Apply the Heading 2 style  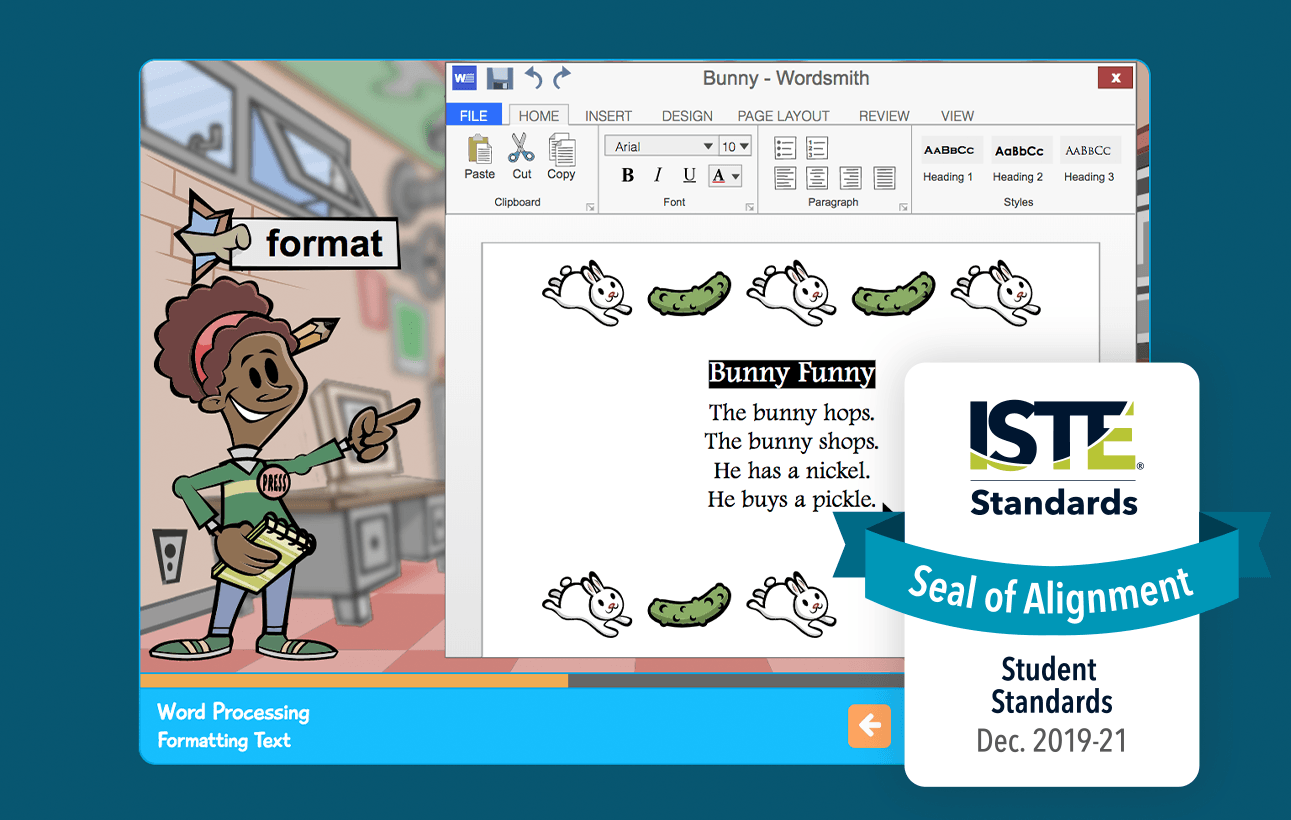tap(1018, 160)
